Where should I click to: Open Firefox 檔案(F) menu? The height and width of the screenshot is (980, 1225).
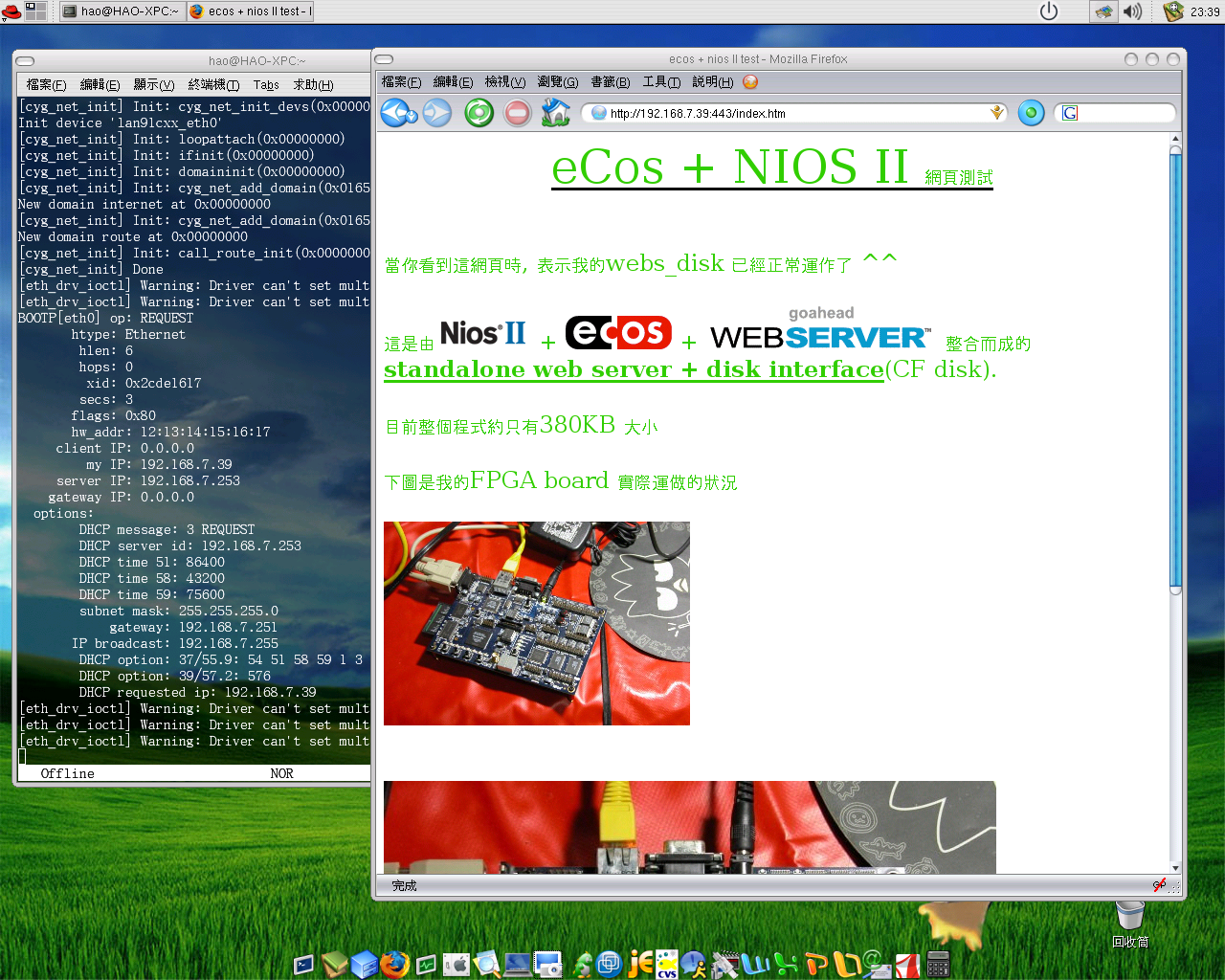coord(401,82)
